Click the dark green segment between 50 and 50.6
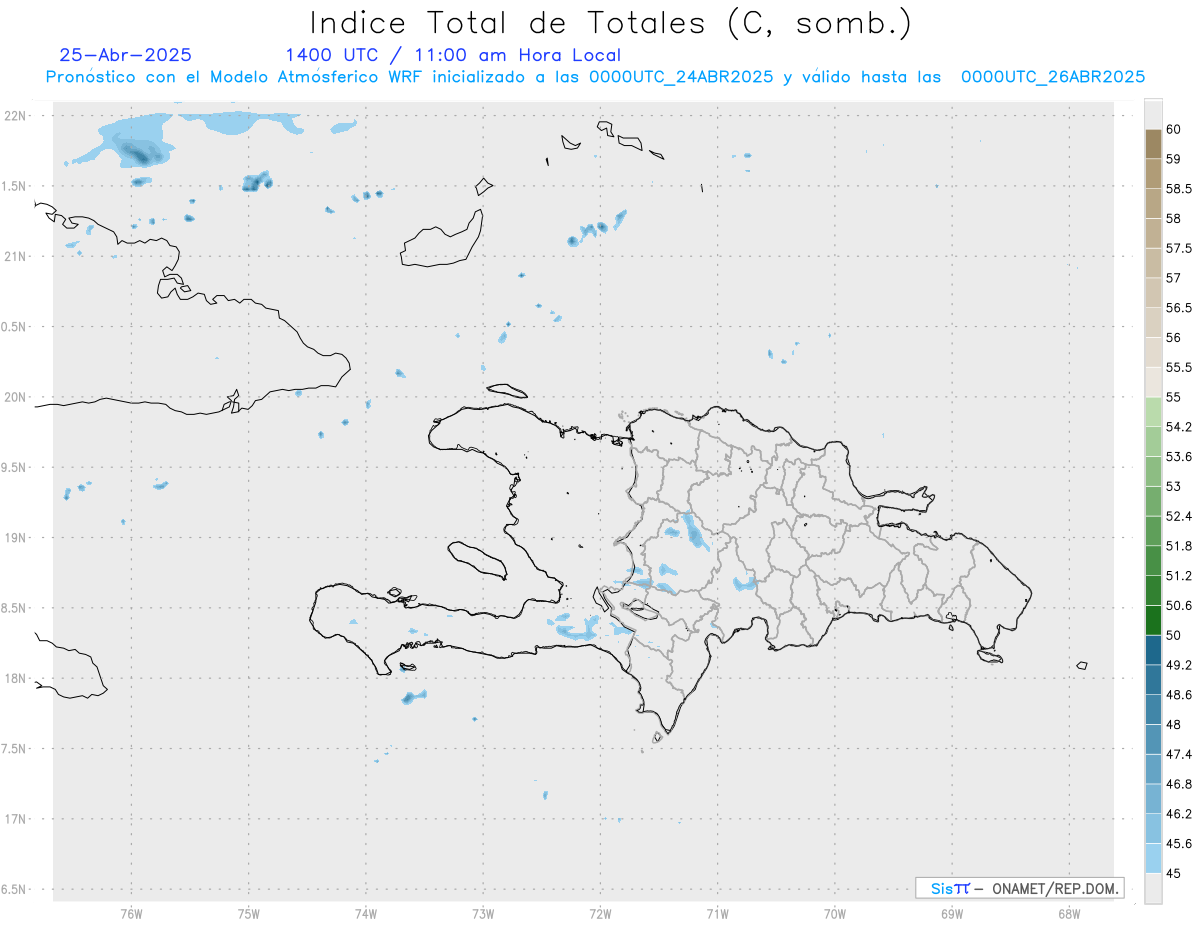Viewport: 1200px width, 927px height. click(1153, 620)
